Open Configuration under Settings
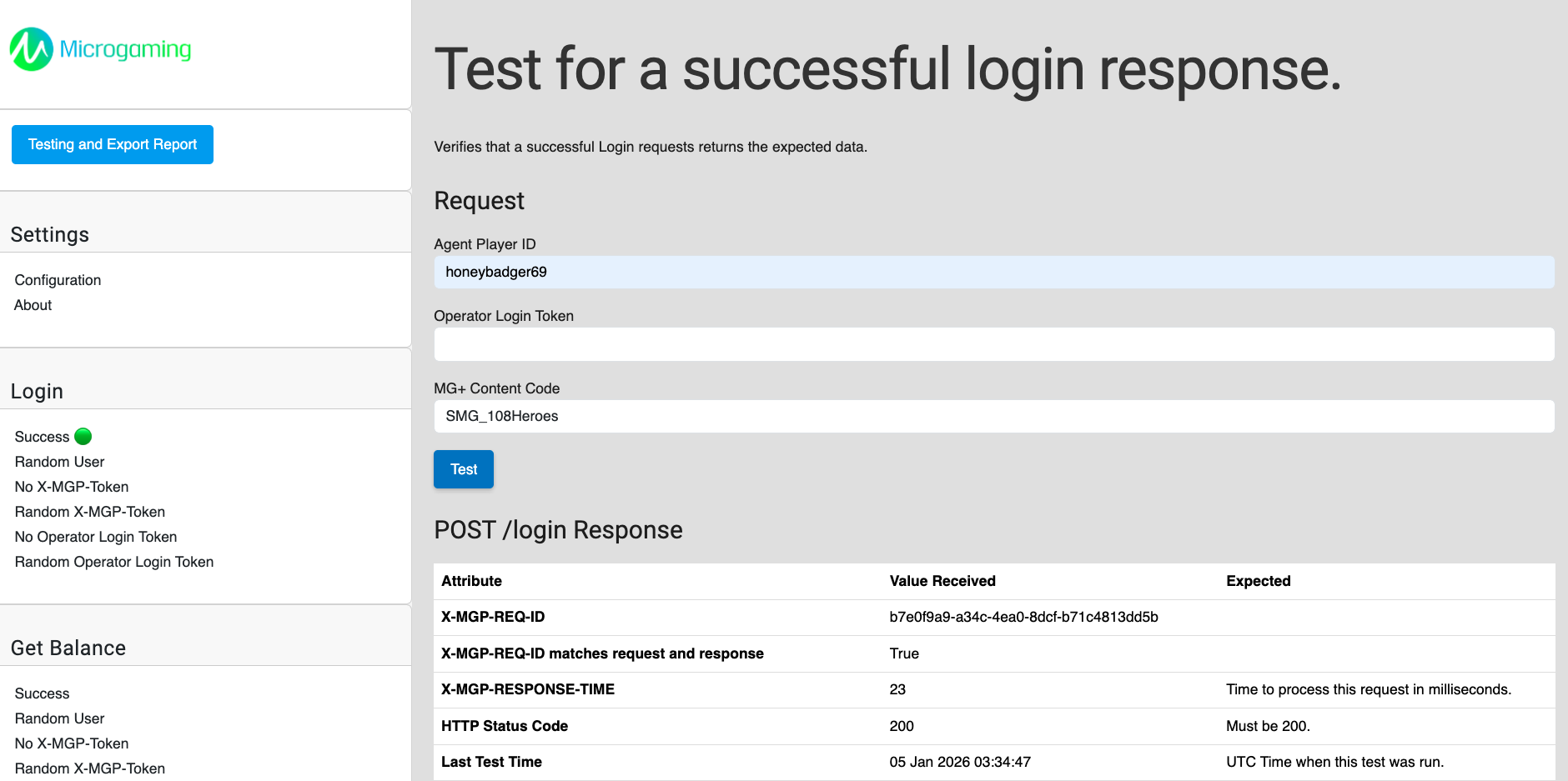Viewport: 1568px width, 781px height. (57, 280)
